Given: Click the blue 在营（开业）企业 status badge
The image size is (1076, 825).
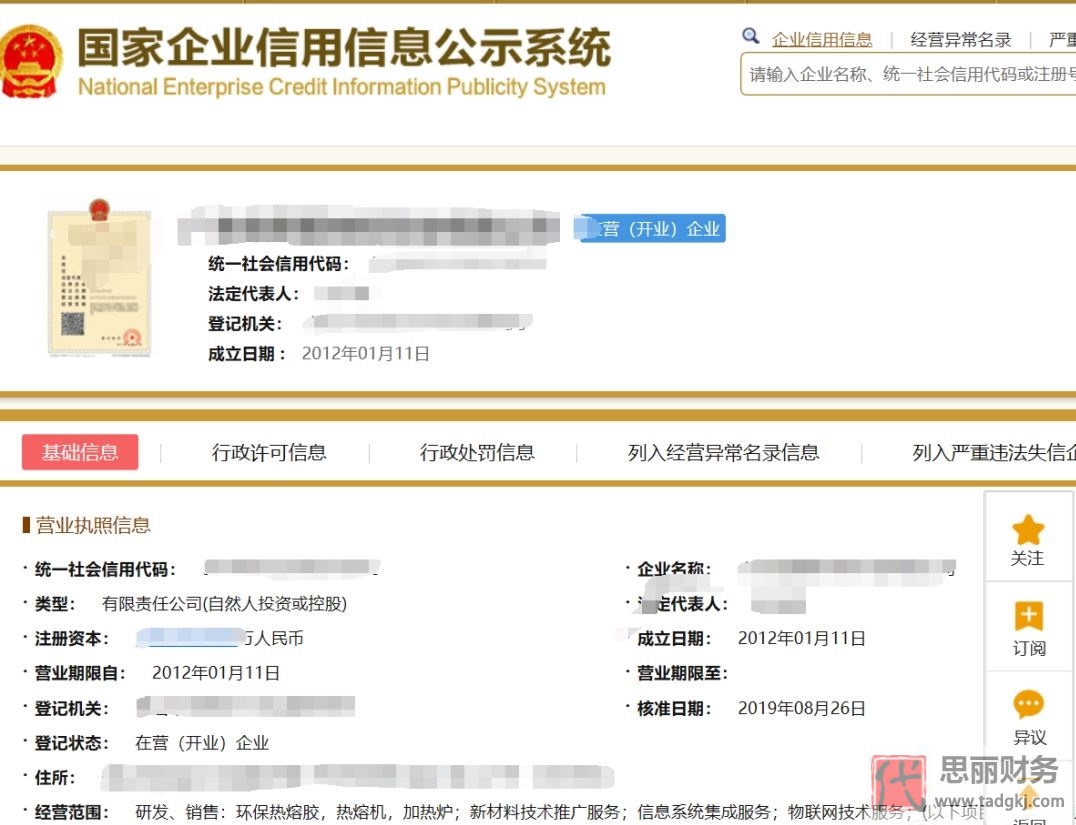Looking at the screenshot, I should (650, 228).
